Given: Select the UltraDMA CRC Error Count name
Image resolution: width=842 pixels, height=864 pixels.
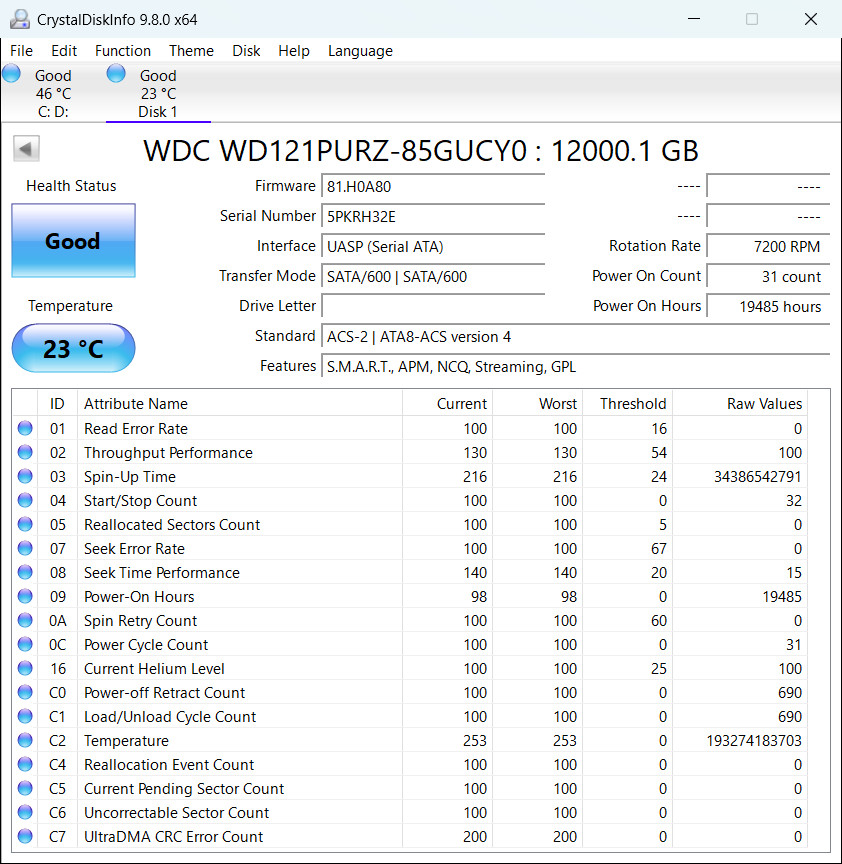Looking at the screenshot, I should [x=173, y=836].
